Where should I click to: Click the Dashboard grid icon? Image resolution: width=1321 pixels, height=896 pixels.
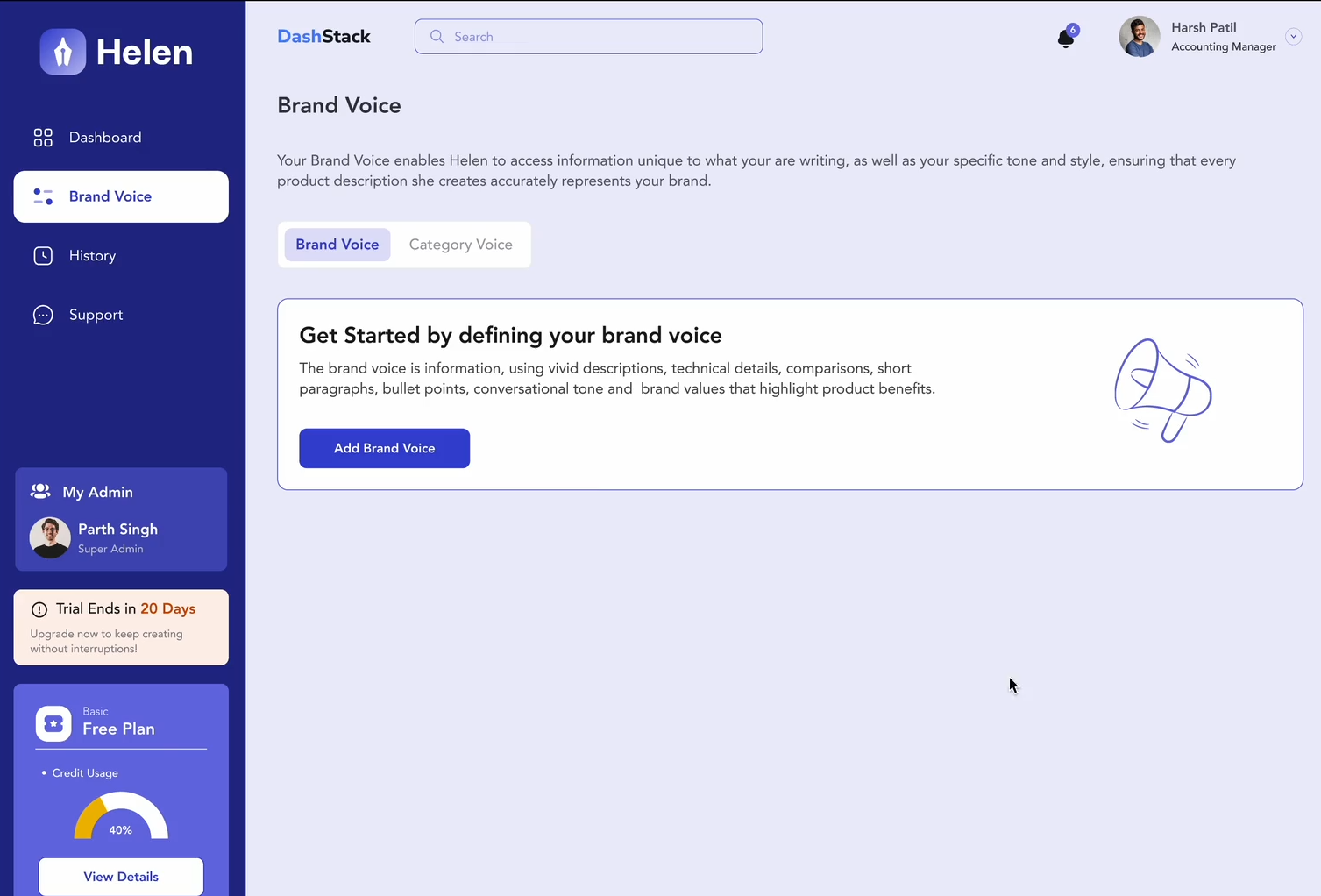click(x=43, y=138)
